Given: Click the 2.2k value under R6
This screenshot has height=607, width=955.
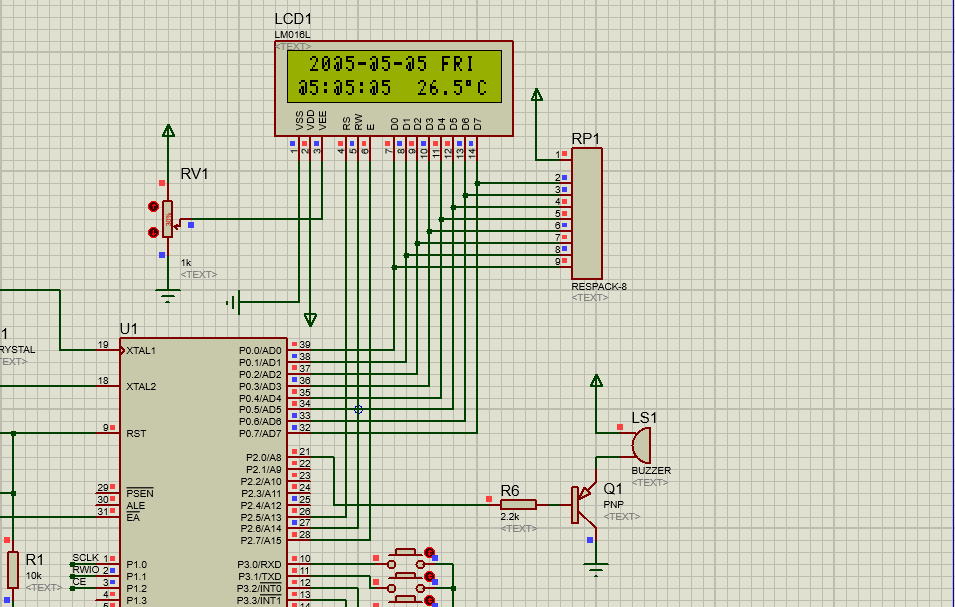Looking at the screenshot, I should [510, 516].
